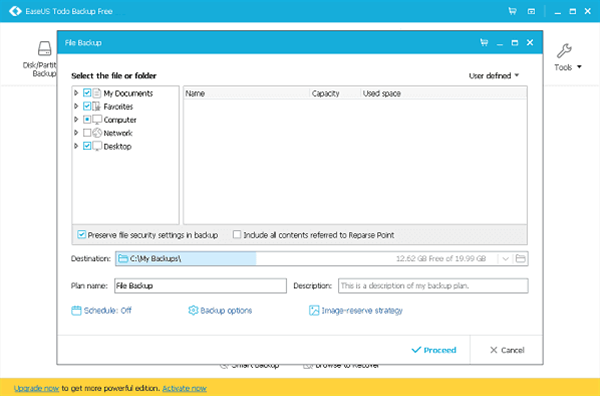This screenshot has width=600, height=396.
Task: Disable Preserve file security settings in backup
Action: point(82,235)
